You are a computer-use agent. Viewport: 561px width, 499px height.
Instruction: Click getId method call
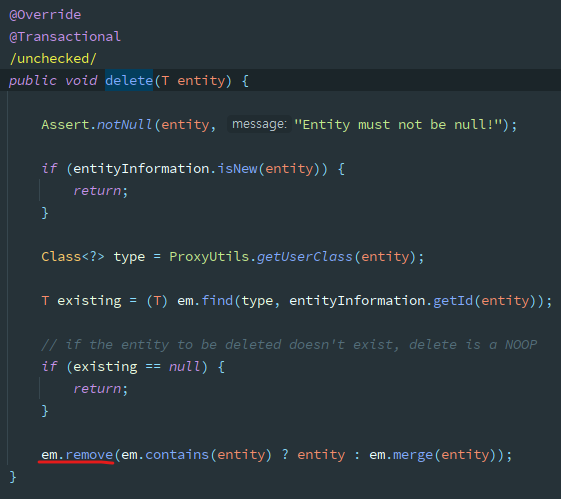(x=453, y=300)
